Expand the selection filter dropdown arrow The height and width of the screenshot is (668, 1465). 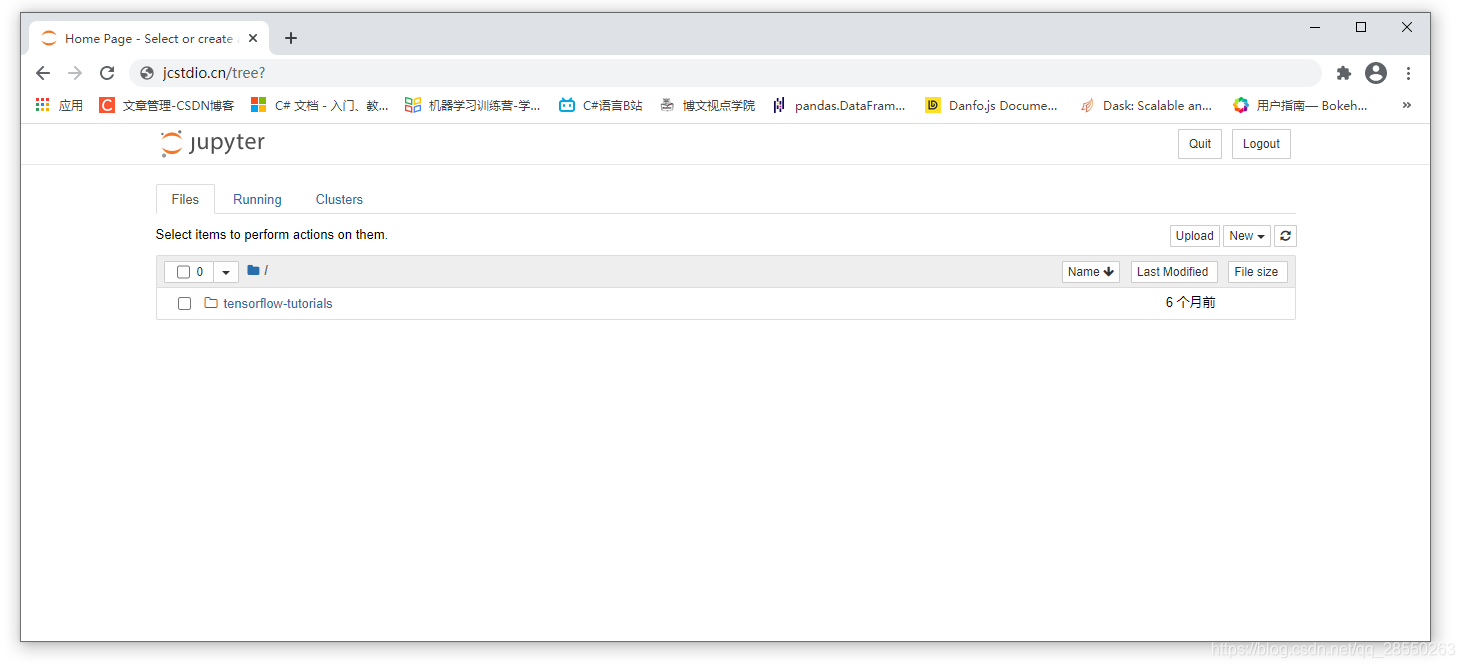point(225,271)
